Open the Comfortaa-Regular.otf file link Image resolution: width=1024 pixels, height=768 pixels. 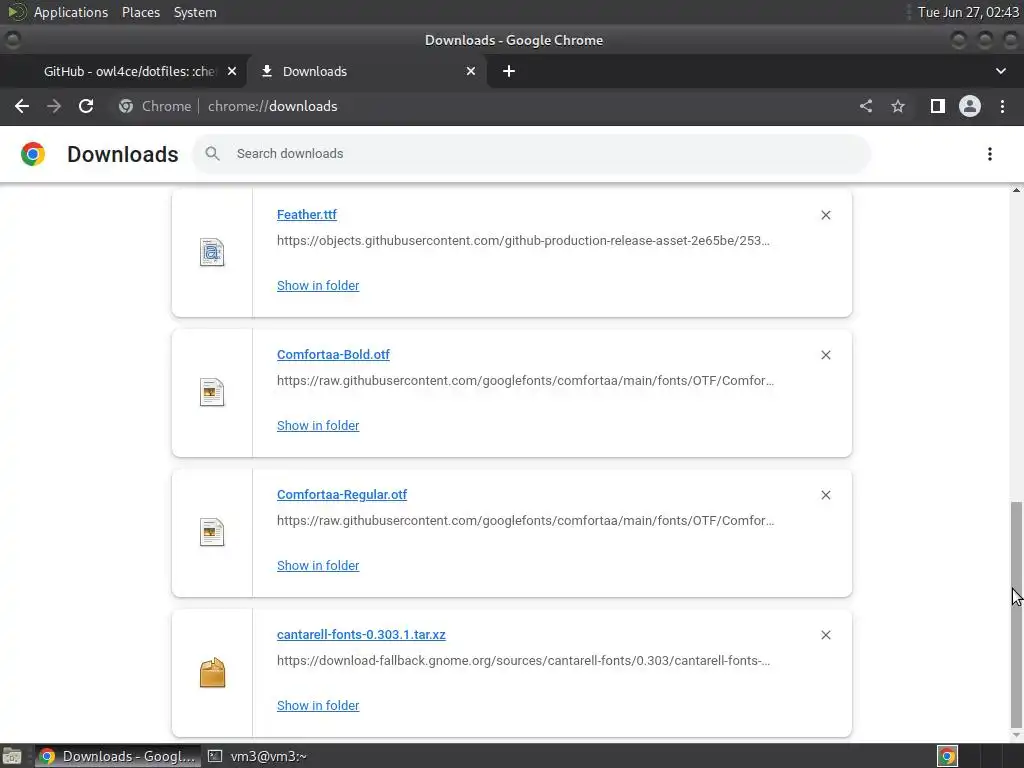[342, 494]
